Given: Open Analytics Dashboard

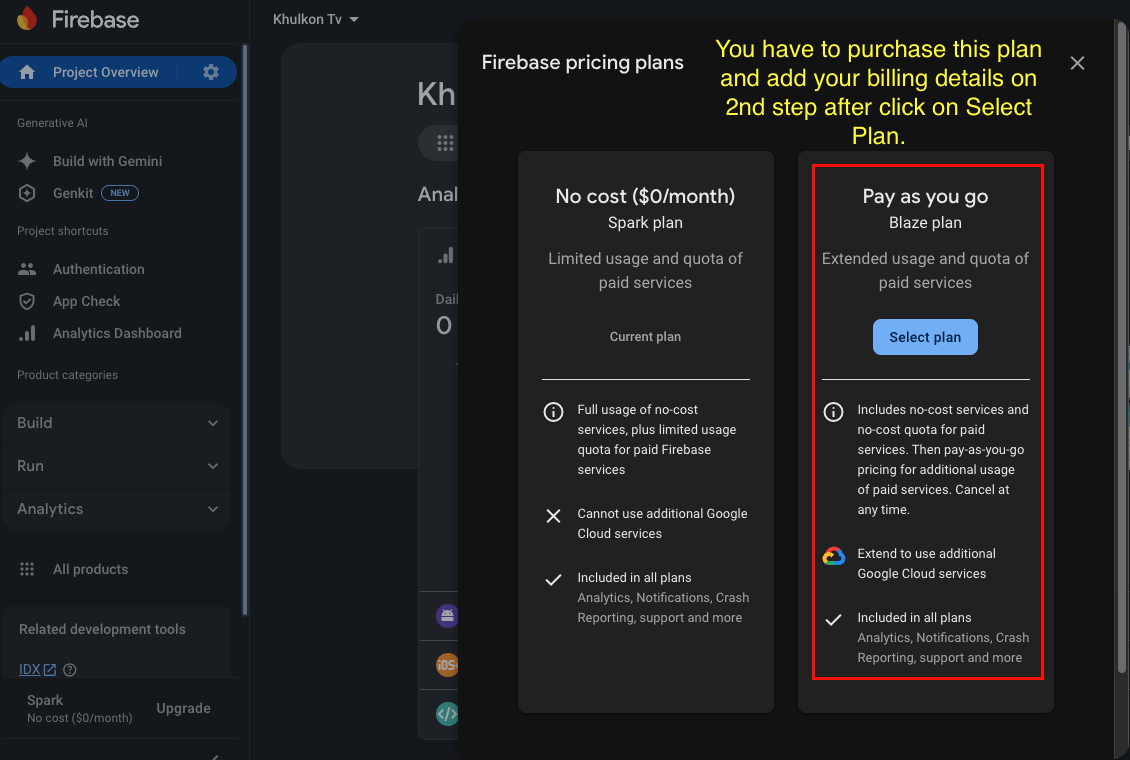Looking at the screenshot, I should [117, 334].
